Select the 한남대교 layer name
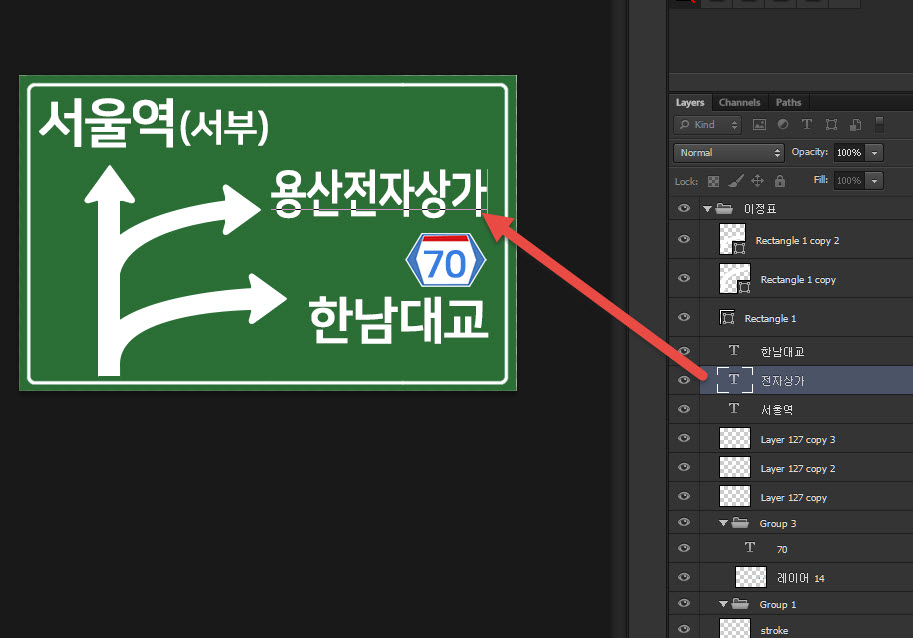Screen dimensions: 913x638 coord(782,352)
